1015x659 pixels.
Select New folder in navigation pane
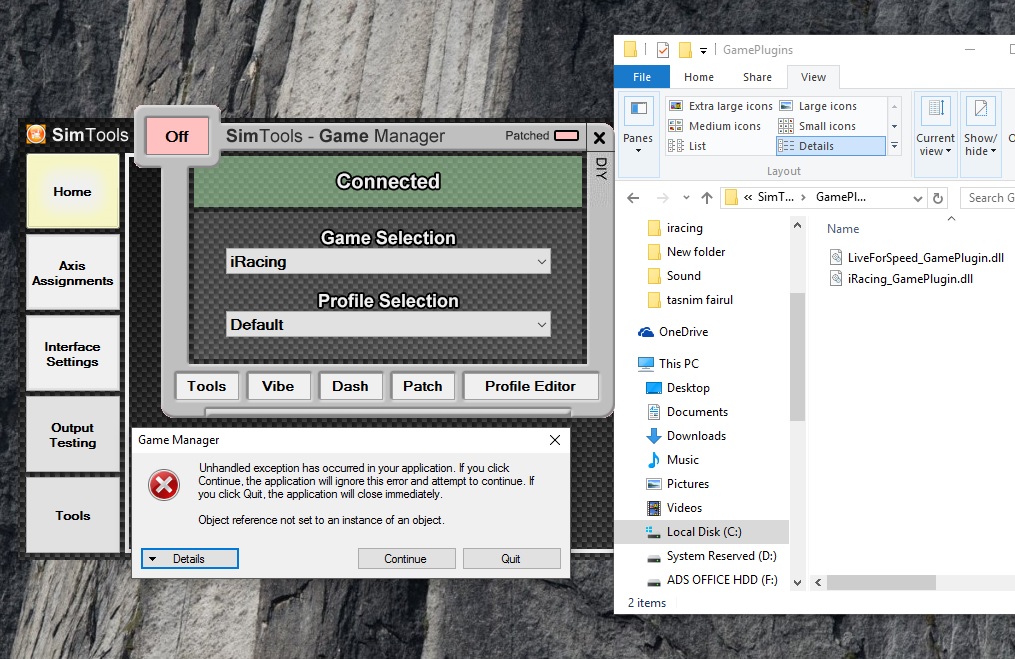tap(696, 252)
